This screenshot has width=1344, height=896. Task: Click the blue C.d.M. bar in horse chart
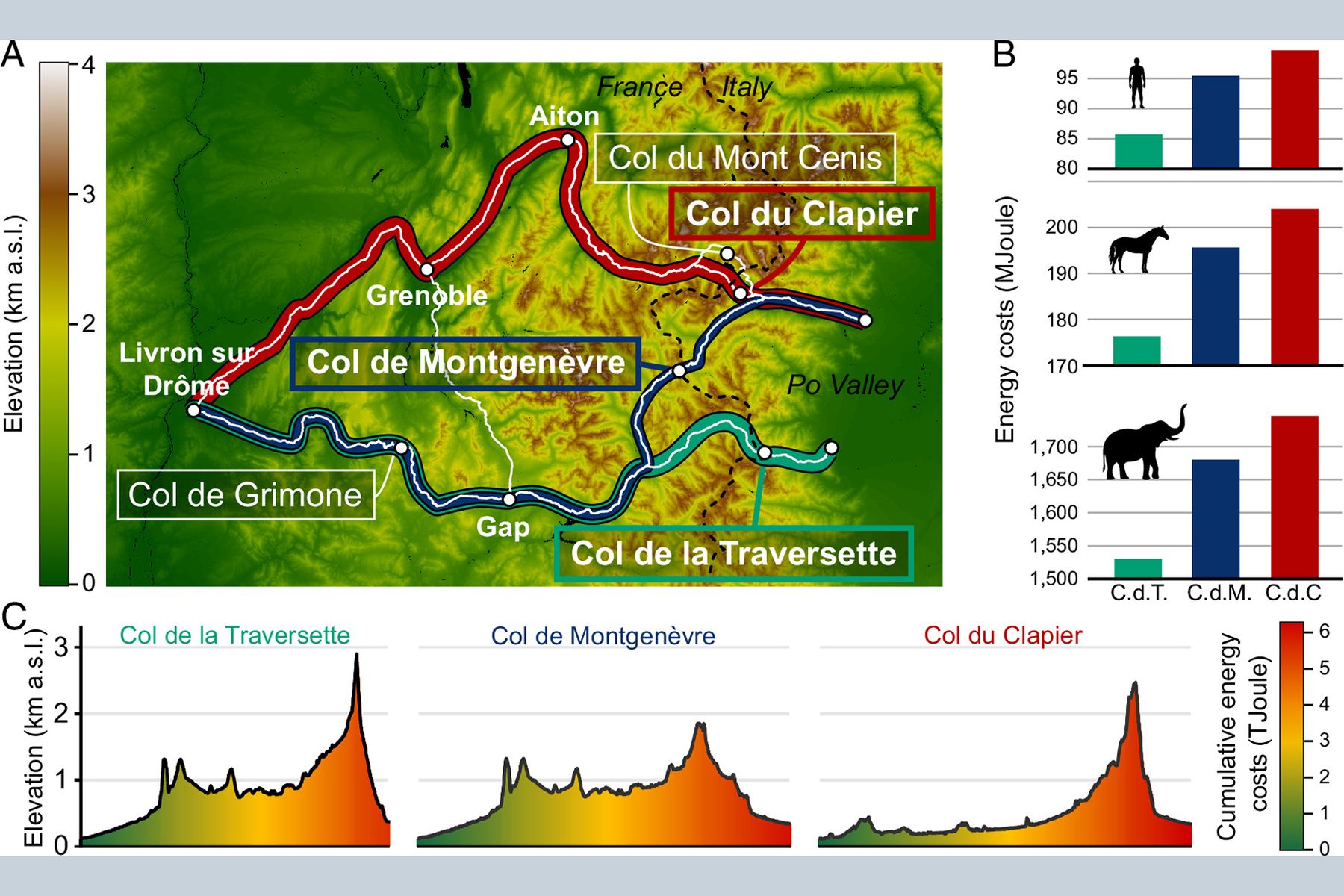(x=1216, y=306)
